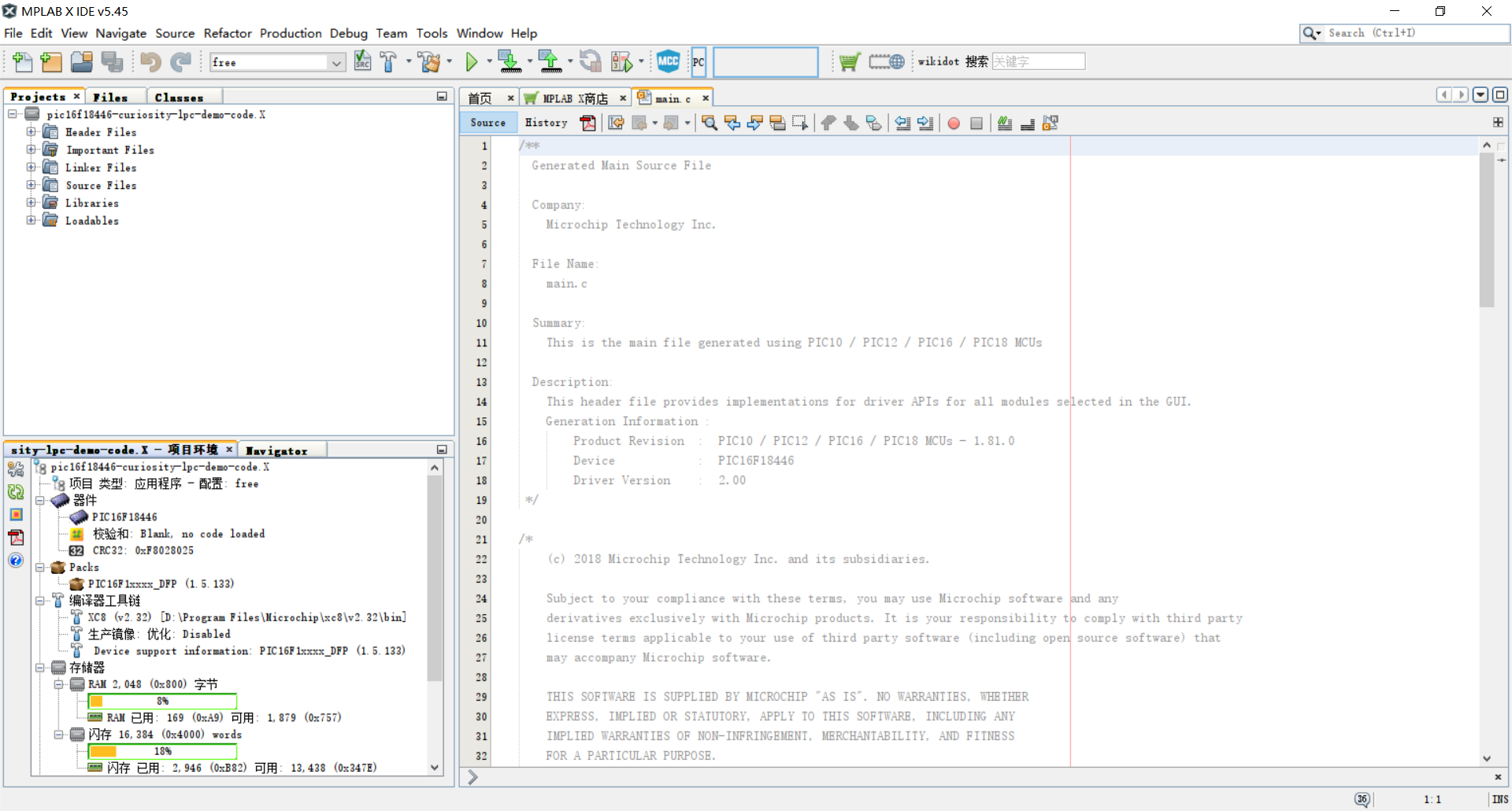This screenshot has width=1512, height=811.
Task: Click Find Selection magnifier icon
Action: tap(710, 123)
